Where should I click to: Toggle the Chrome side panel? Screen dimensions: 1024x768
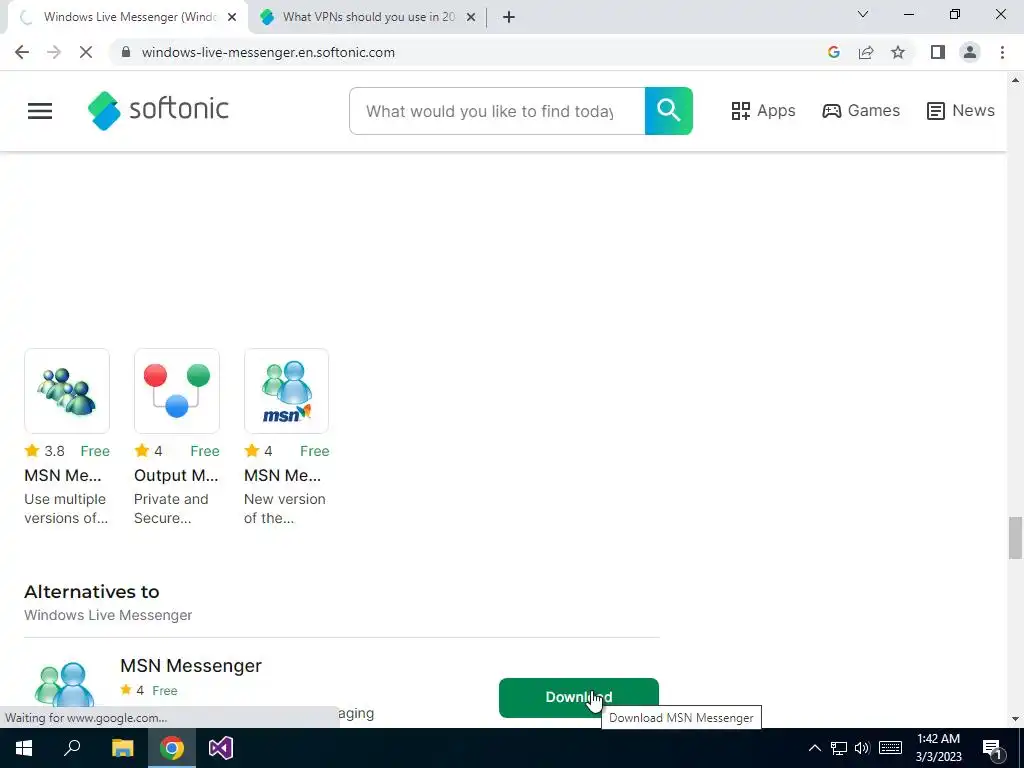click(x=938, y=52)
